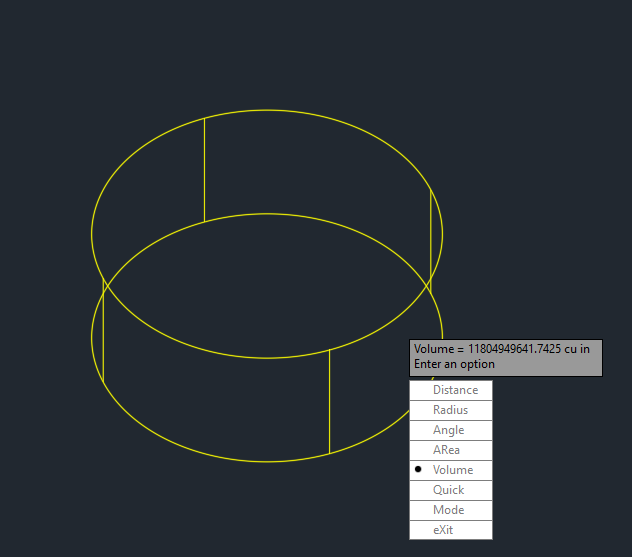The image size is (632, 557).
Task: Pick Angle in the options list
Action: point(451,430)
